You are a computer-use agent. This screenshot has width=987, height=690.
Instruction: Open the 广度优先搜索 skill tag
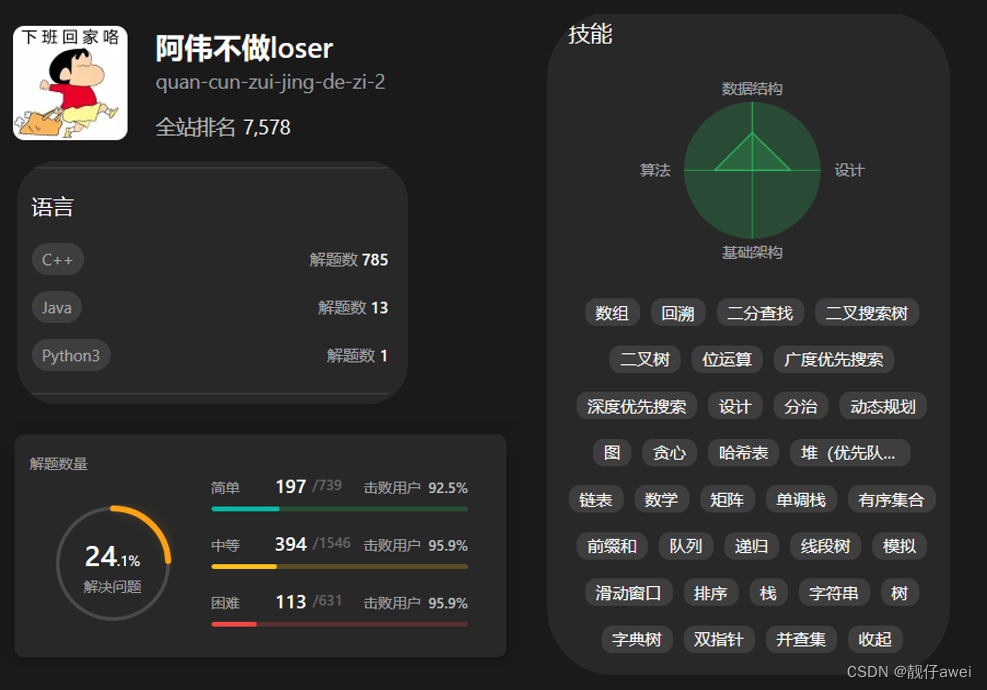coord(834,359)
